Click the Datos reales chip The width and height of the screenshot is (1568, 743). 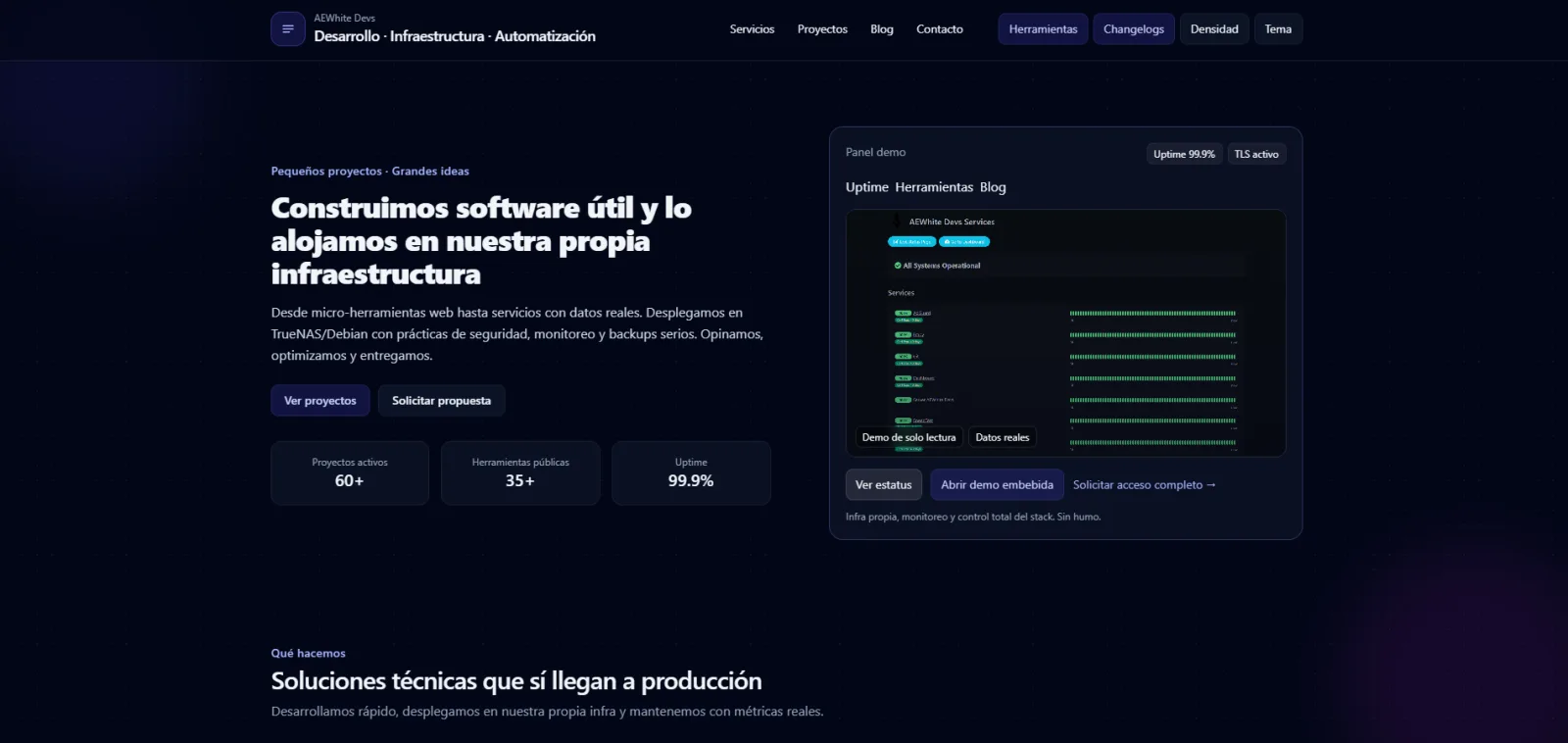tap(1003, 437)
